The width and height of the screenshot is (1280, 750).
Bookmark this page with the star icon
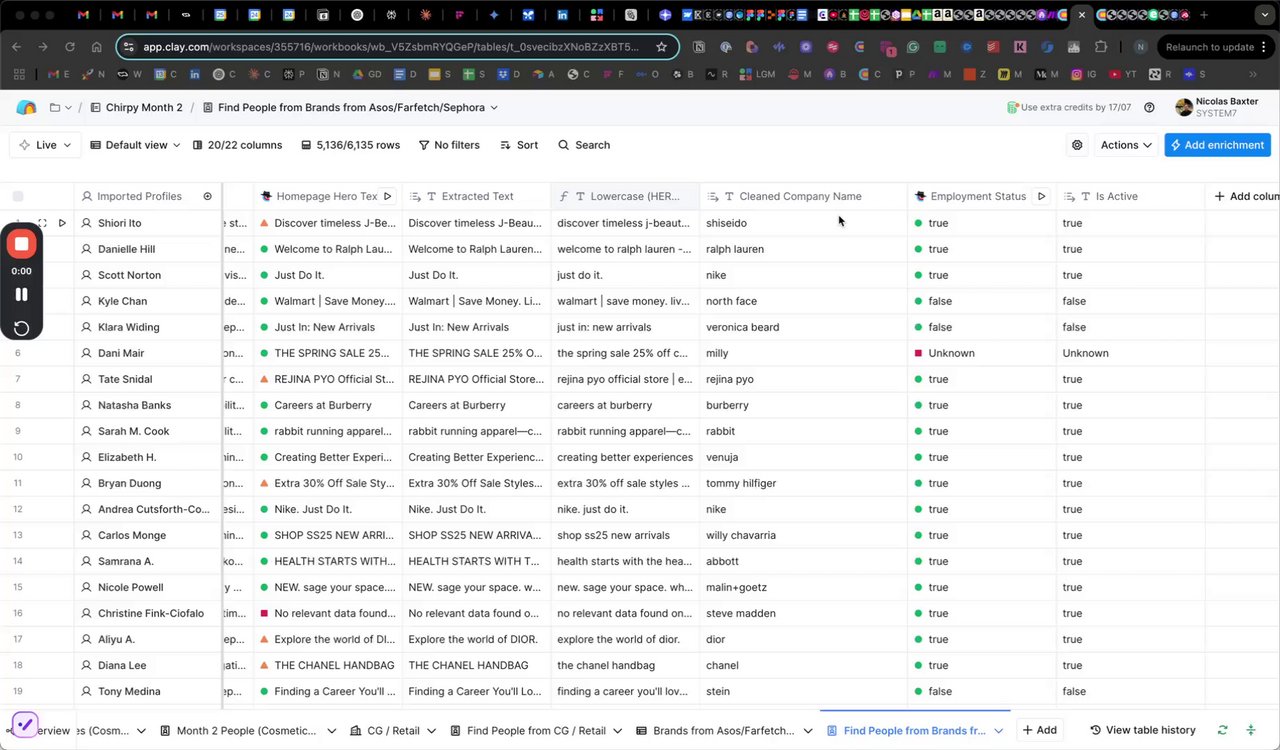[661, 47]
